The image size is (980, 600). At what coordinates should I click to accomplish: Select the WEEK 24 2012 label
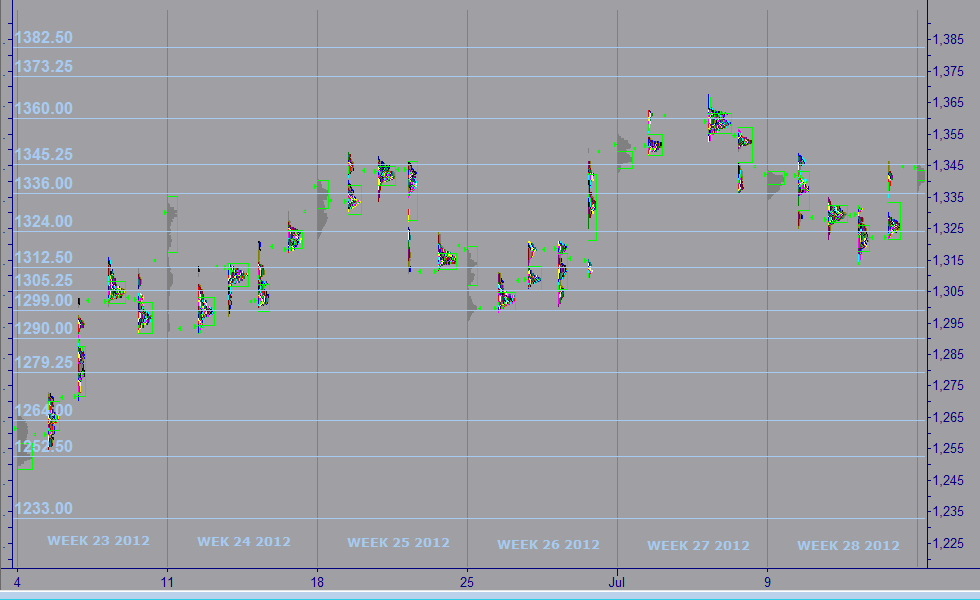click(244, 542)
